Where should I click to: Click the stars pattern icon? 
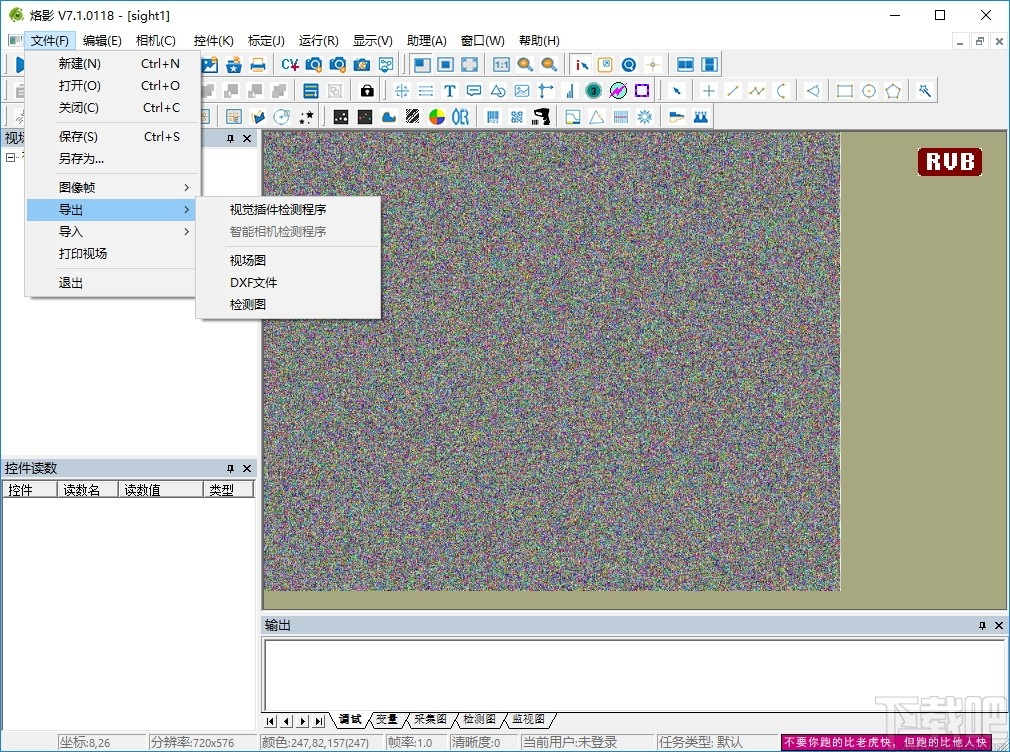[x=306, y=117]
